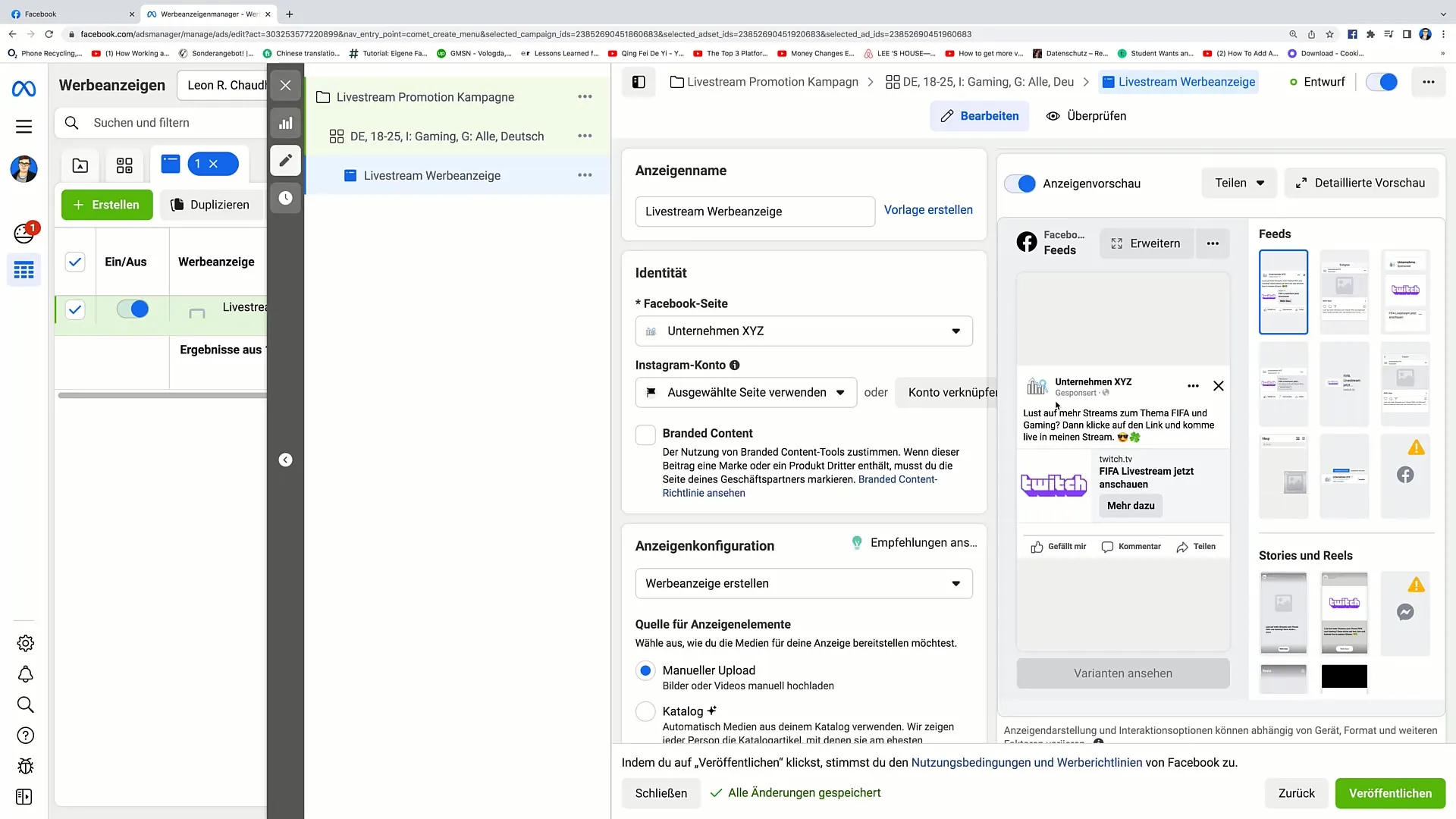This screenshot has height=819, width=1456.
Task: Select the first Feeds preview thumbnail
Action: [1283, 292]
